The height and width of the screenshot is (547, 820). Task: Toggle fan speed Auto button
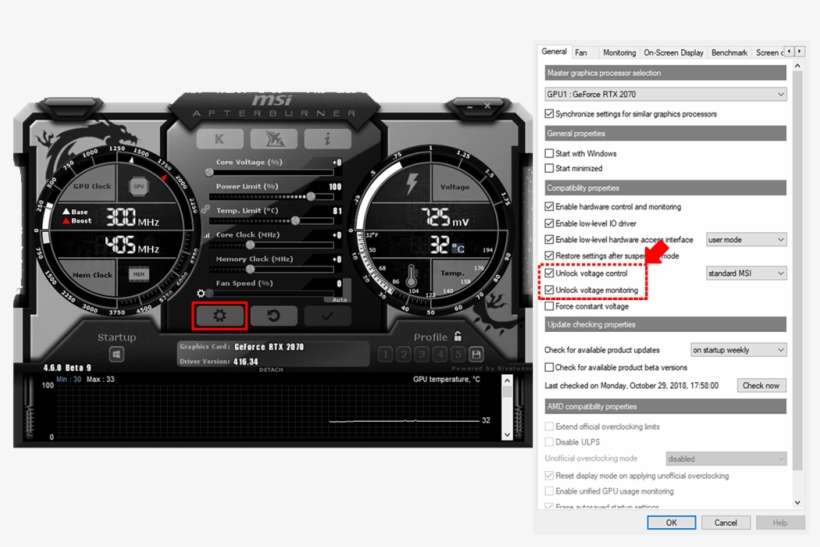click(x=339, y=300)
